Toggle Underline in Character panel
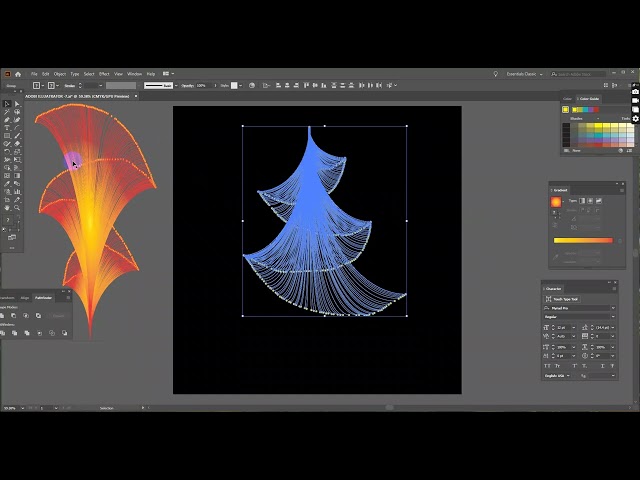The width and height of the screenshot is (640, 480). (602, 366)
